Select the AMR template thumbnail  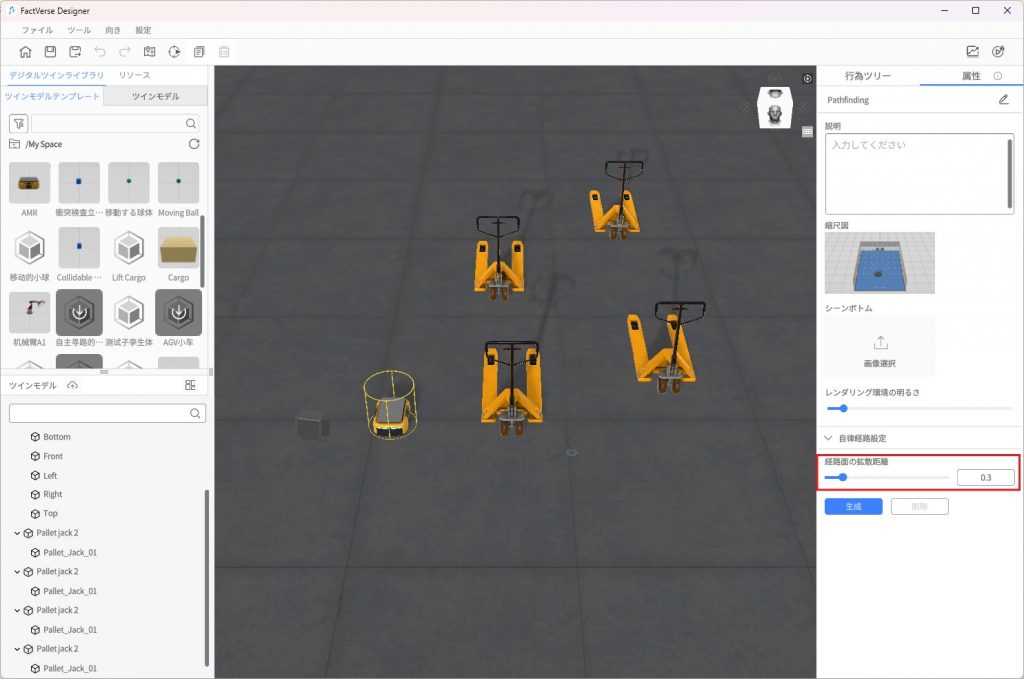pyautogui.click(x=30, y=184)
